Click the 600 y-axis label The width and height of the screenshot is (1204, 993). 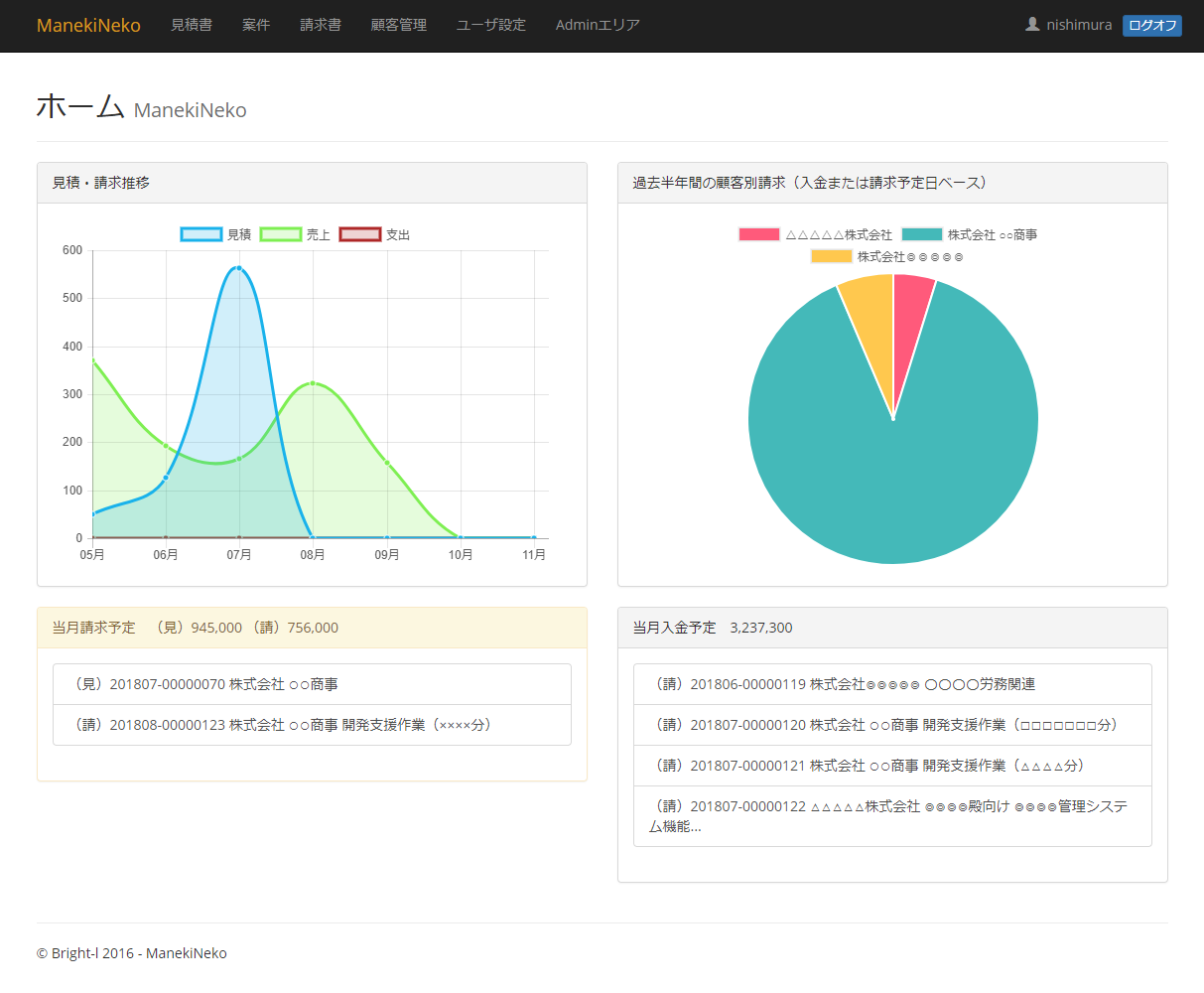[72, 250]
